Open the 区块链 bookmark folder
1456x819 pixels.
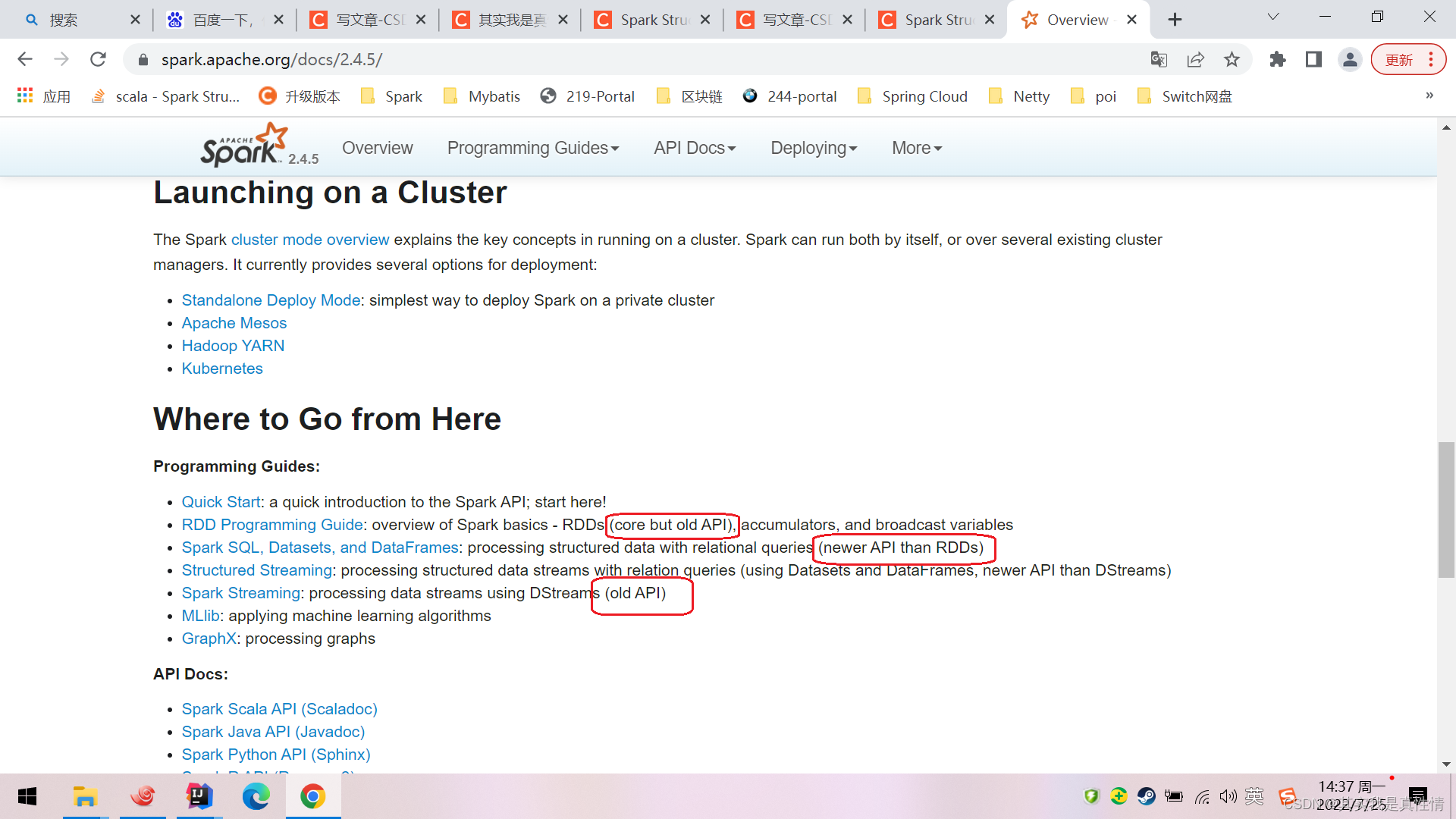pos(689,96)
